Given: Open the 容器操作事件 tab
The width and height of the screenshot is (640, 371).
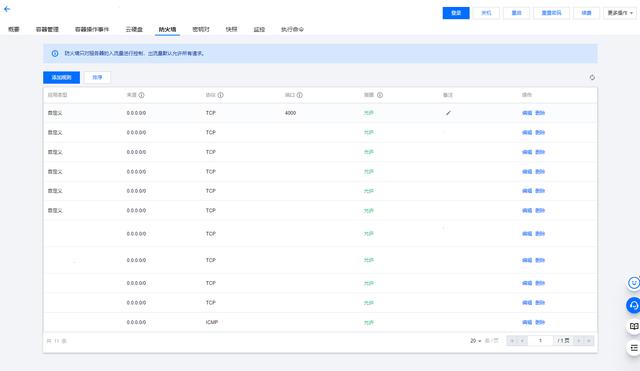Looking at the screenshot, I should point(92,29).
